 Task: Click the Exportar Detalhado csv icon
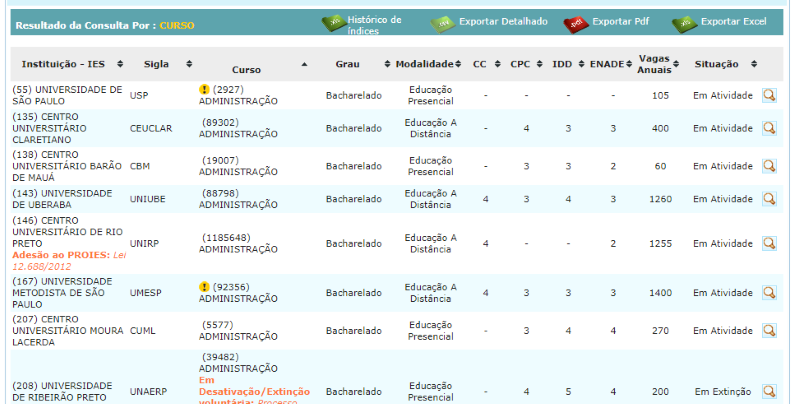[442, 23]
